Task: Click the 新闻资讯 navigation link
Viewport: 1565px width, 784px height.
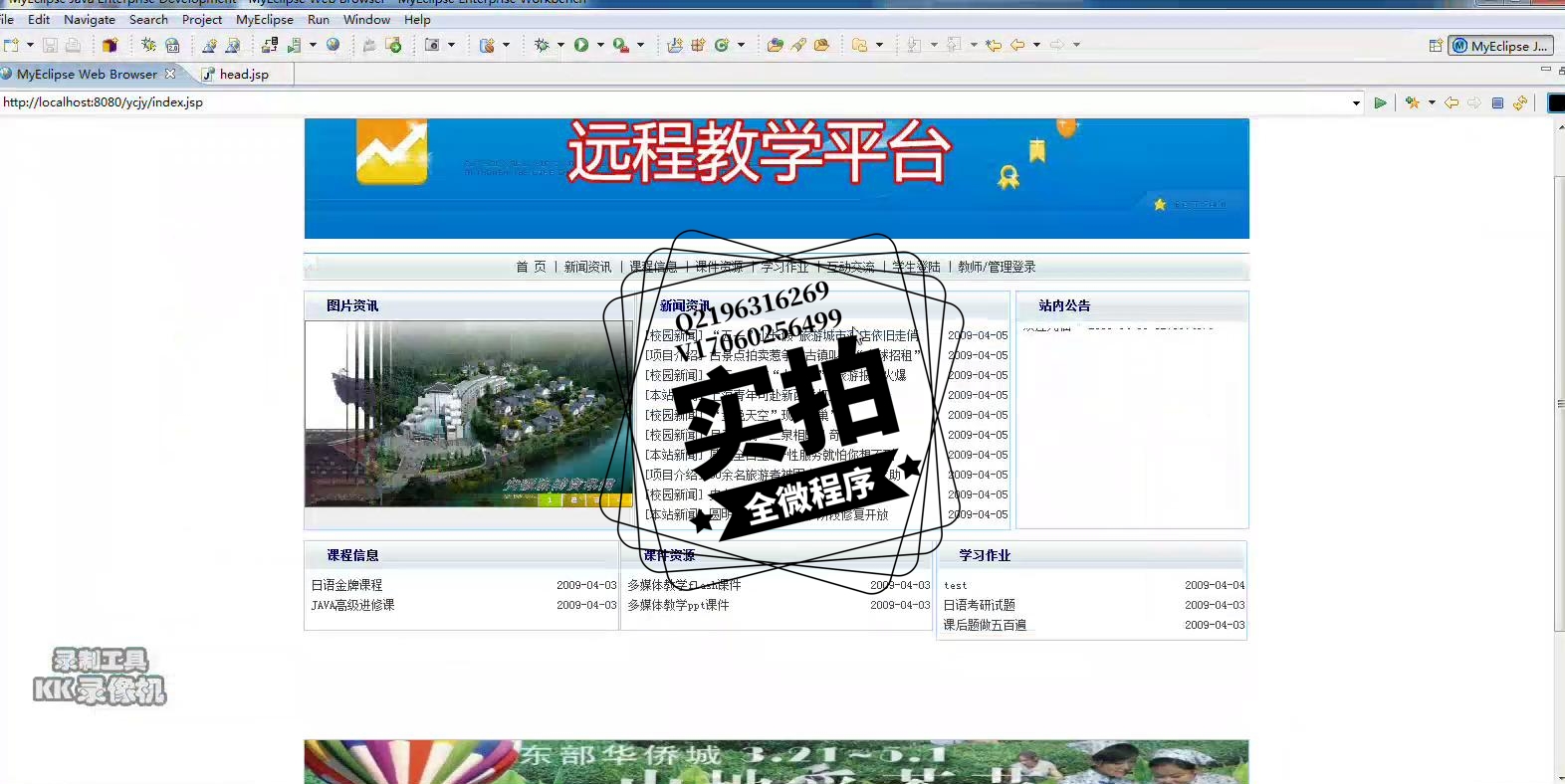Action: [x=587, y=267]
